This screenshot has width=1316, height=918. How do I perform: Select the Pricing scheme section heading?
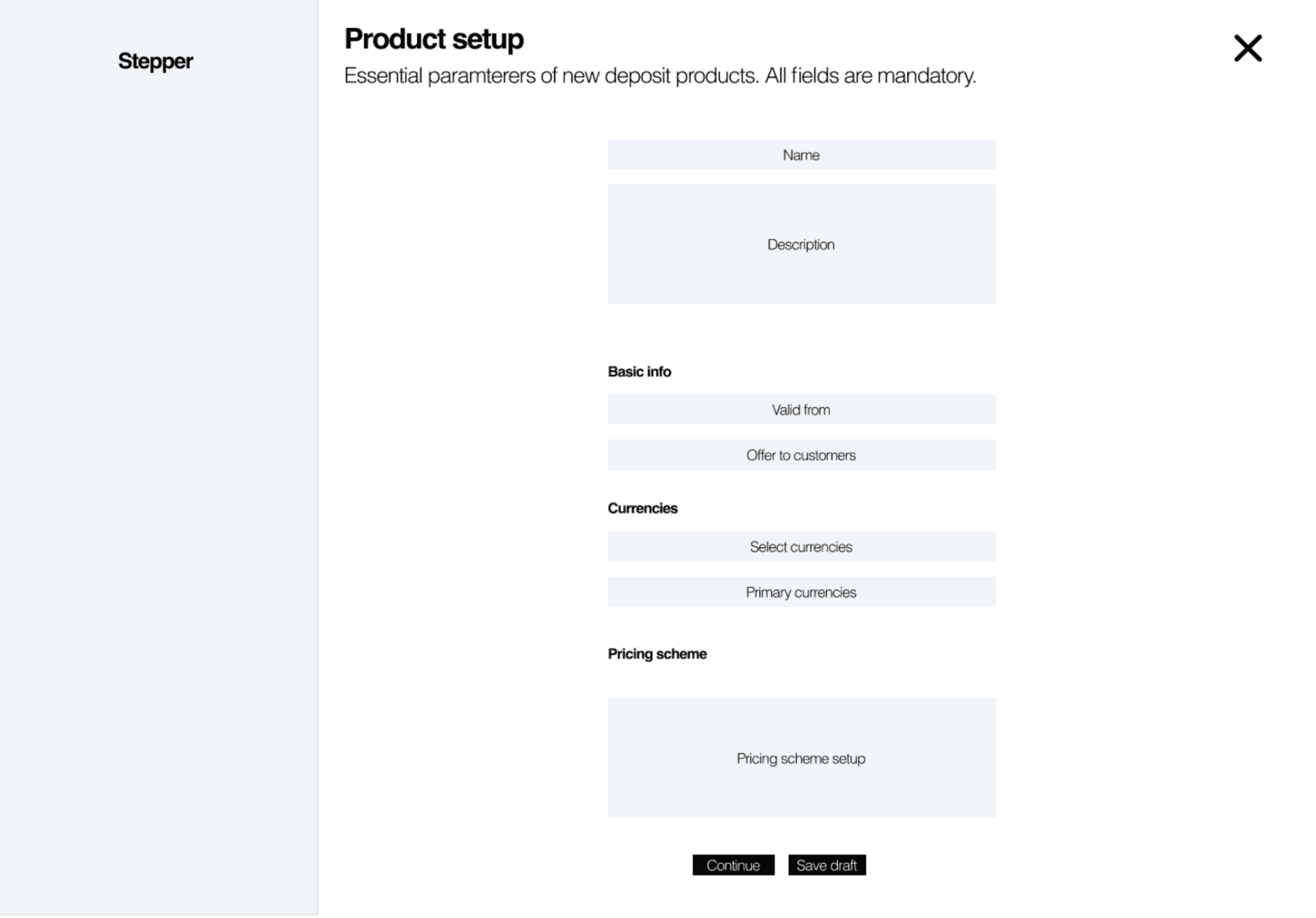click(657, 654)
